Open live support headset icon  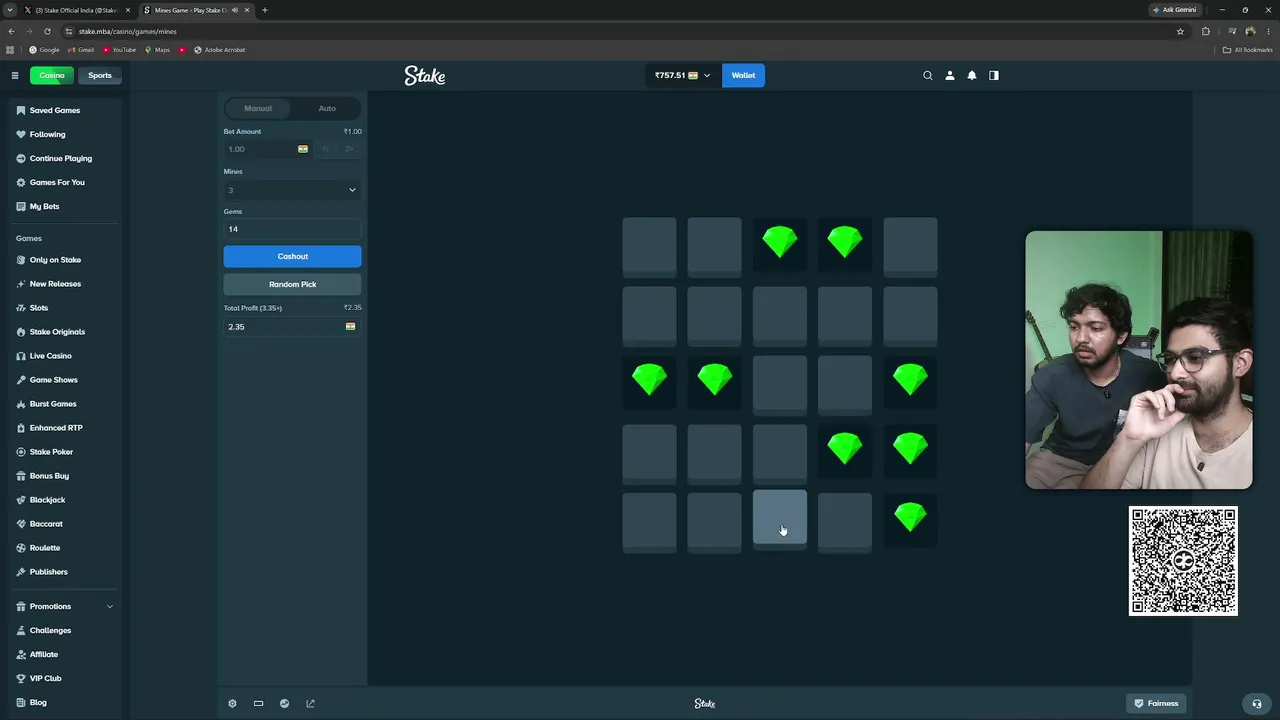(1257, 703)
